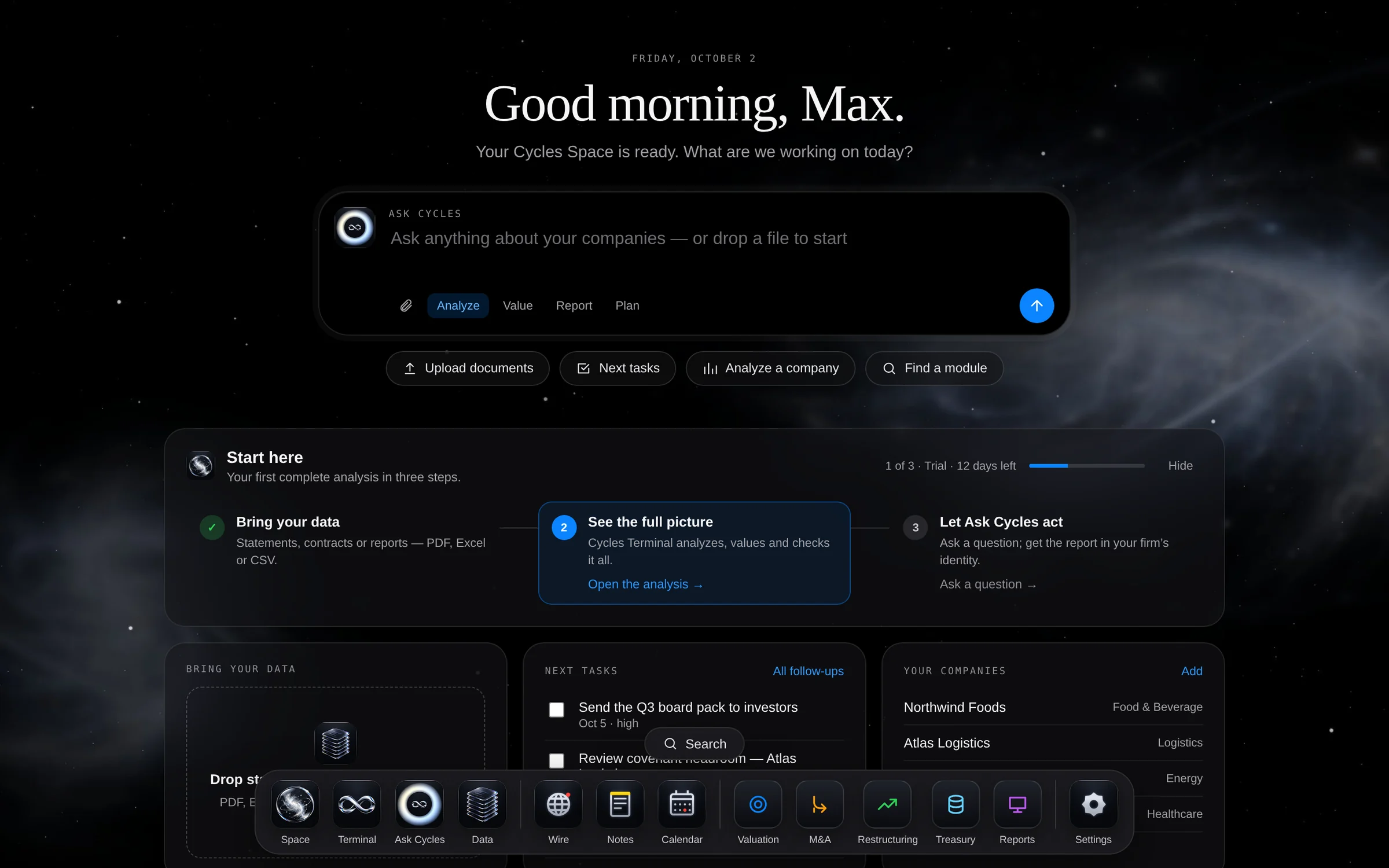
Task: Click the trial progress bar
Action: click(x=1086, y=466)
